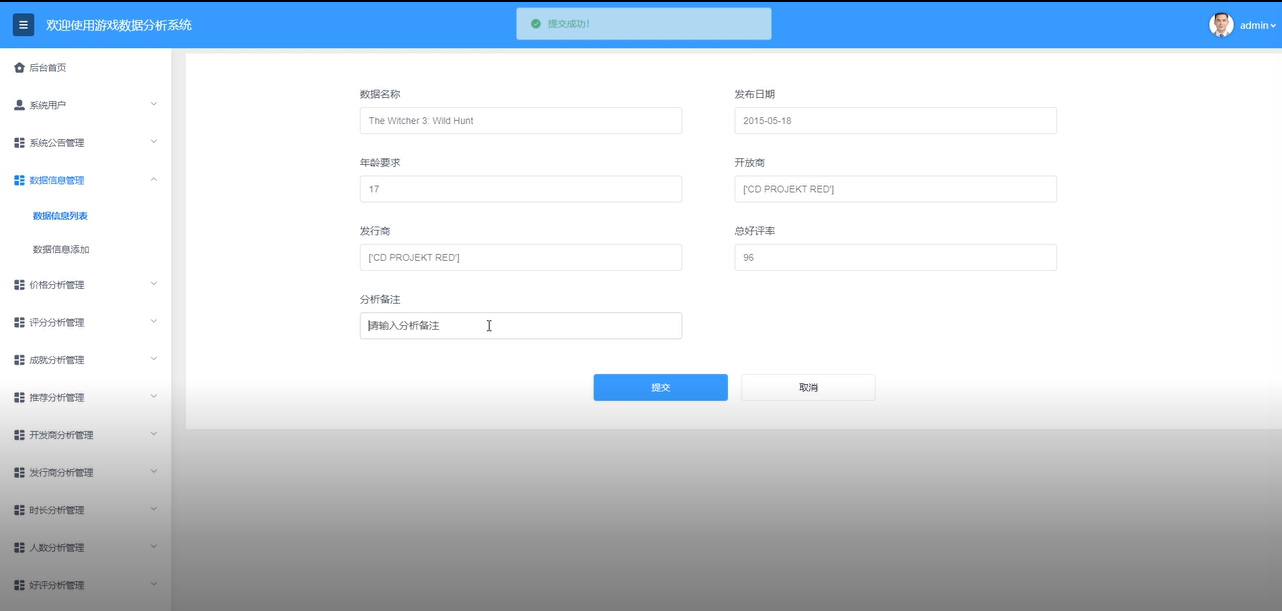Click the 发布日期 date field
Image resolution: width=1282 pixels, height=611 pixels.
pos(895,120)
